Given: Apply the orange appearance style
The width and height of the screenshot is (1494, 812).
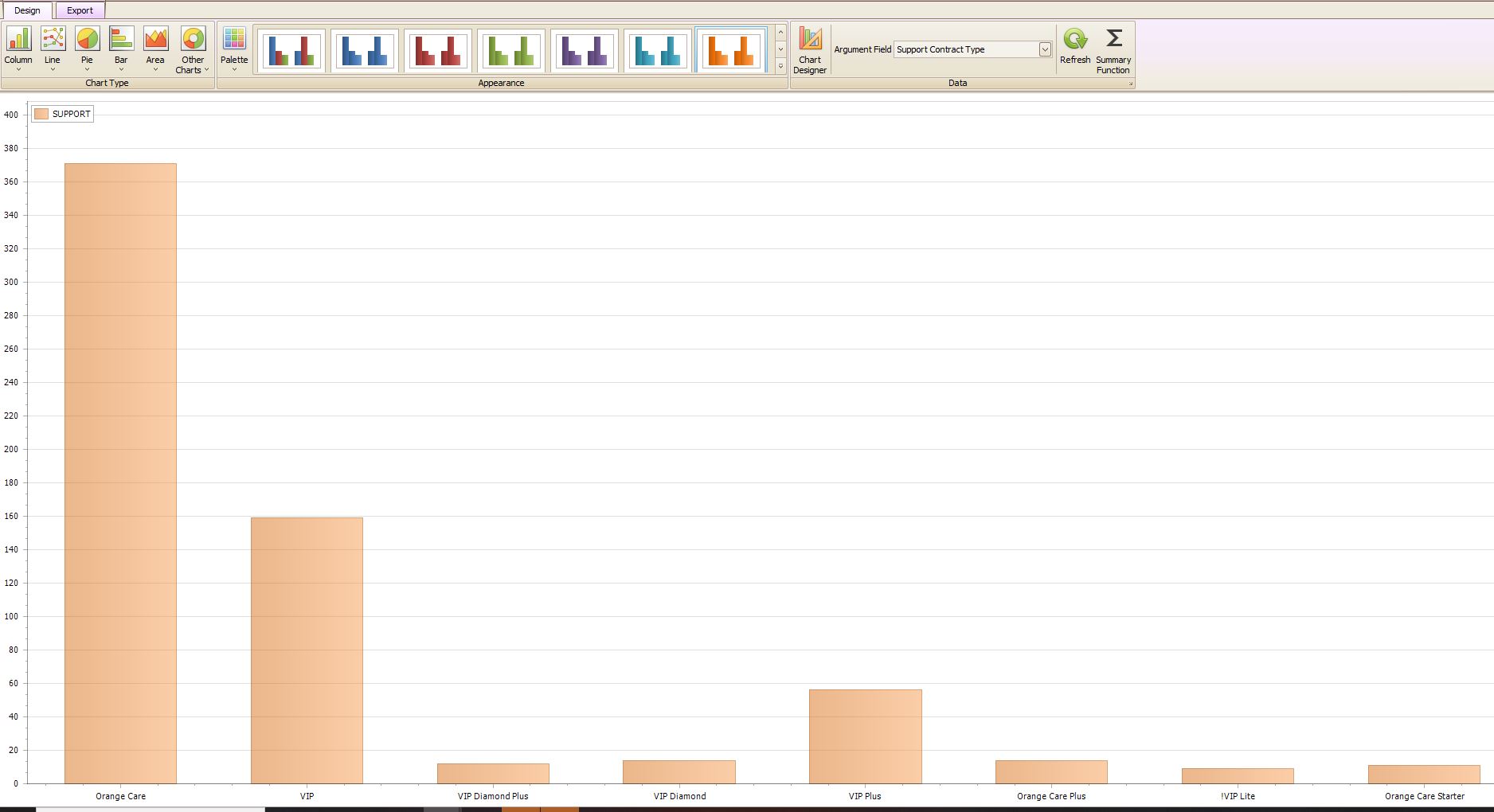Looking at the screenshot, I should coord(730,51).
